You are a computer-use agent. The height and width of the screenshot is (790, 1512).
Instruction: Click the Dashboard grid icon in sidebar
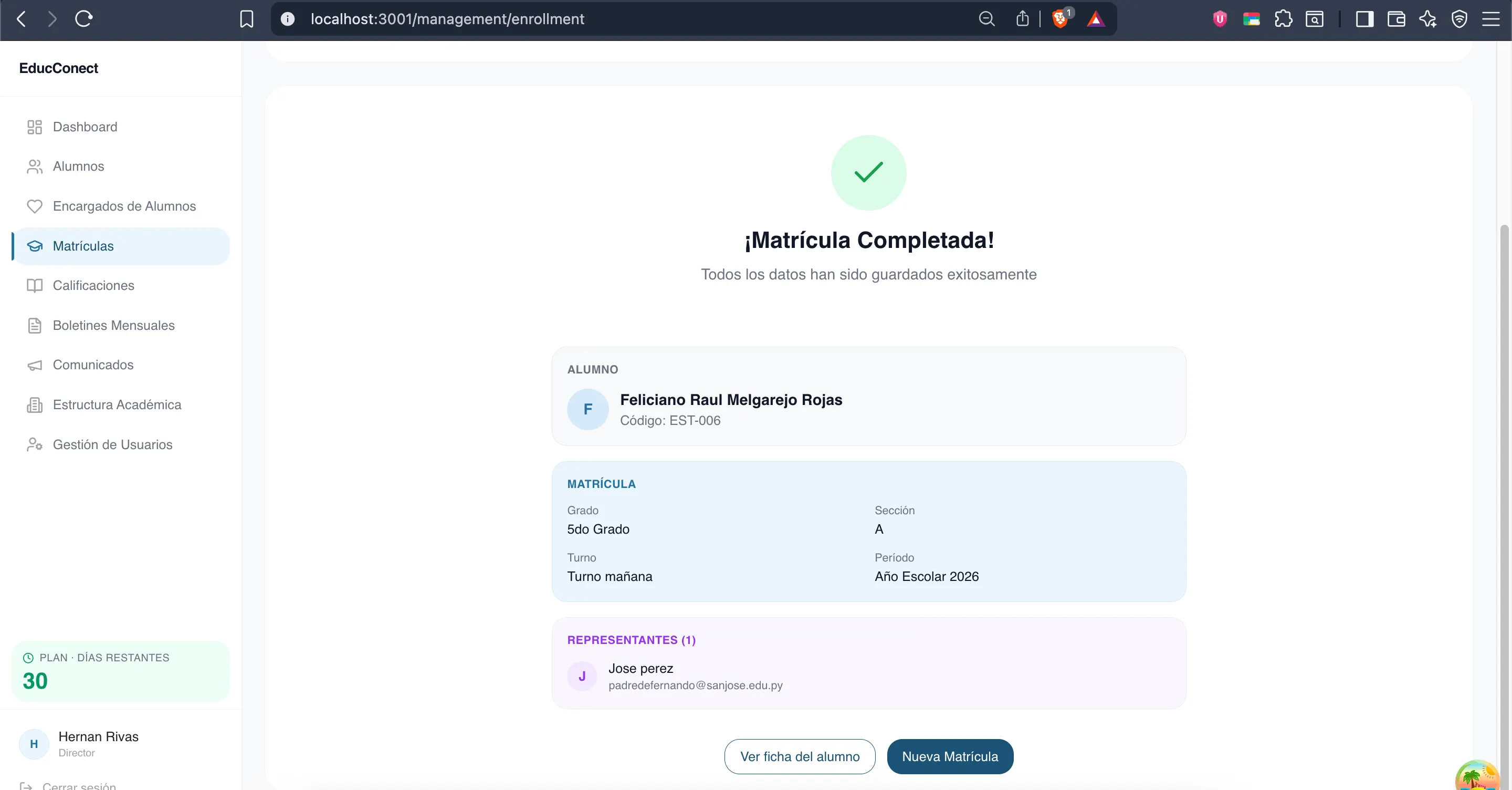point(35,127)
